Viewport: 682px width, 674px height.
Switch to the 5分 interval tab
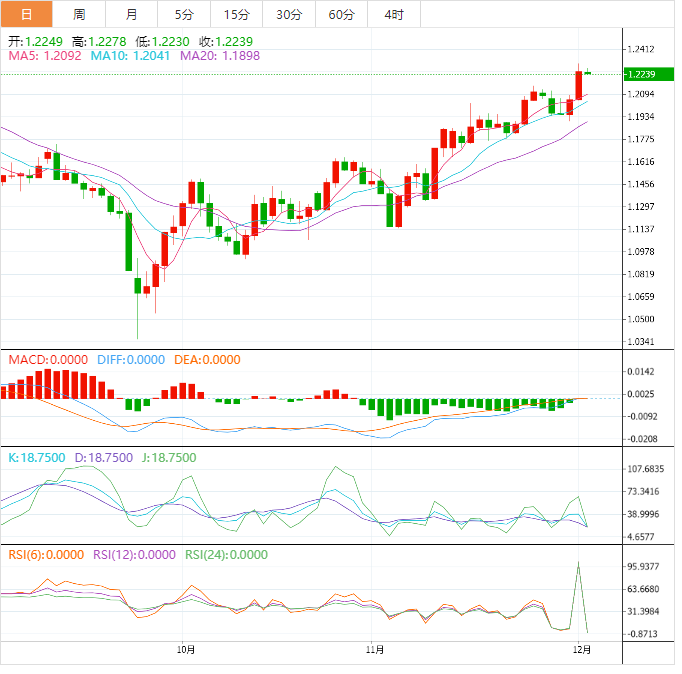coord(184,14)
